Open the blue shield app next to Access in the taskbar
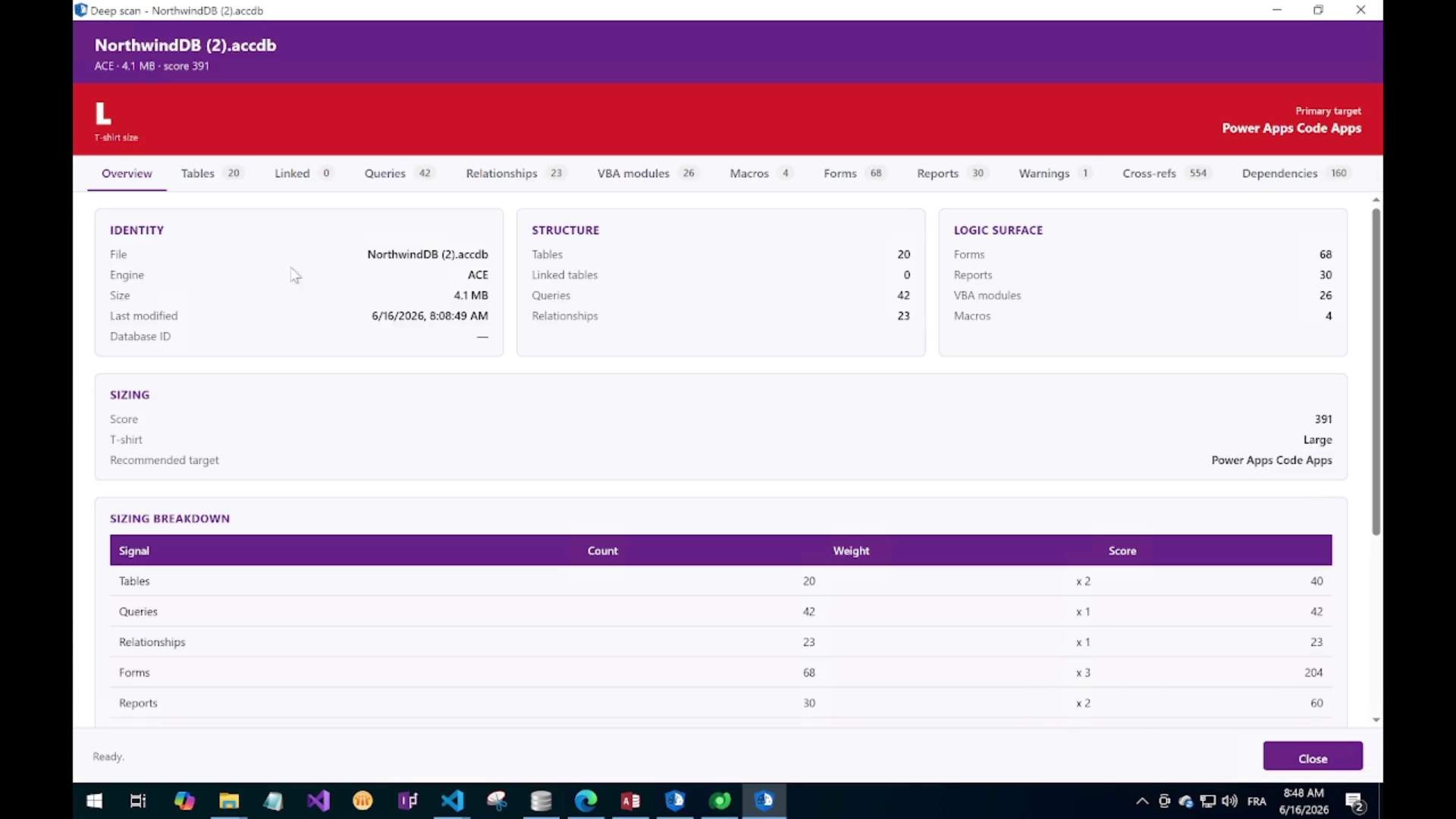Screen dimensions: 1456x819 pyautogui.click(x=675, y=801)
